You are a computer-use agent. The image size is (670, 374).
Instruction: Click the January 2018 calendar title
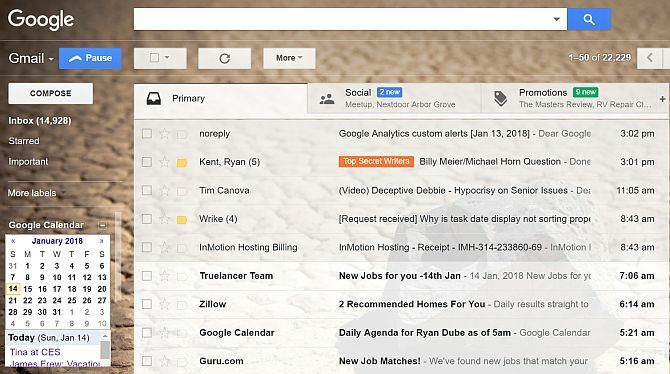point(57,241)
